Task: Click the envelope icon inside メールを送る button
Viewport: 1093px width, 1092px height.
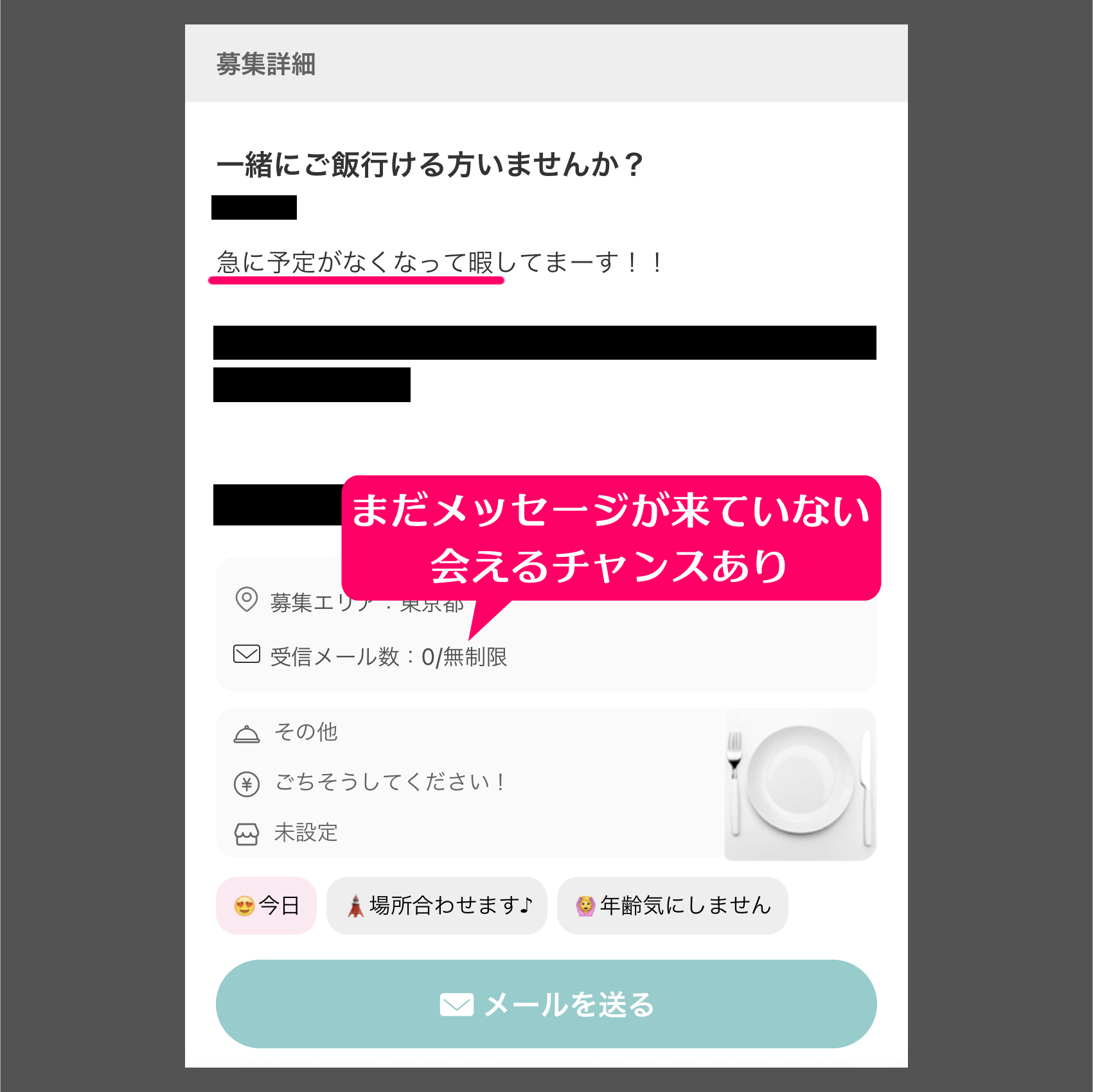Action: (x=456, y=1005)
